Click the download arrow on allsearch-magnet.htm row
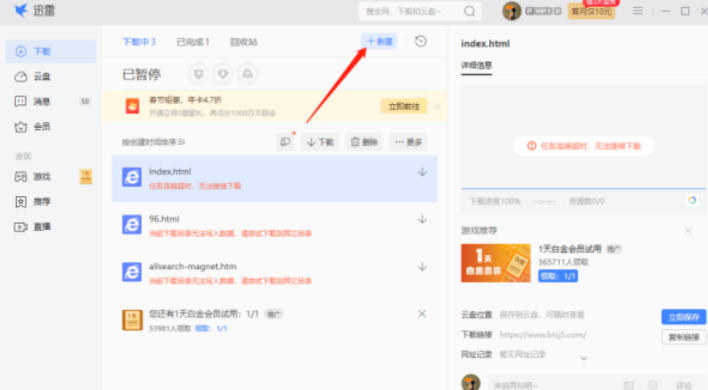The width and height of the screenshot is (708, 390). pyautogui.click(x=422, y=267)
